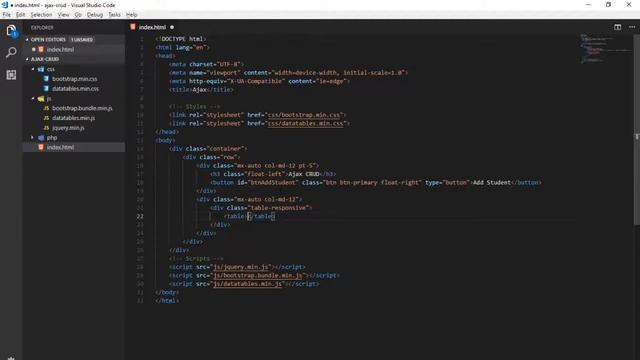
Task: Open jquery.min.js file
Action: coord(68,128)
